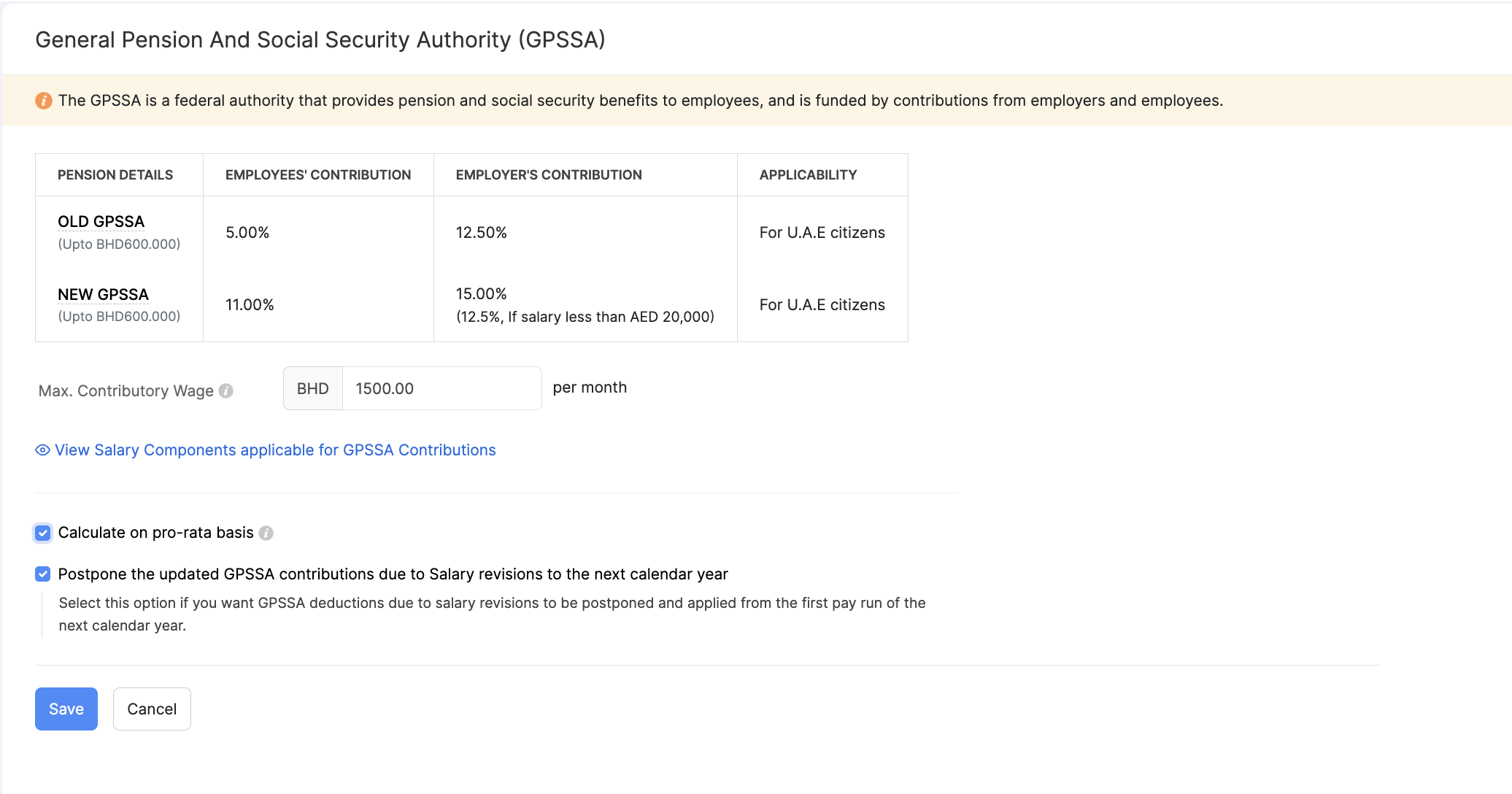Click the Save button

point(66,709)
